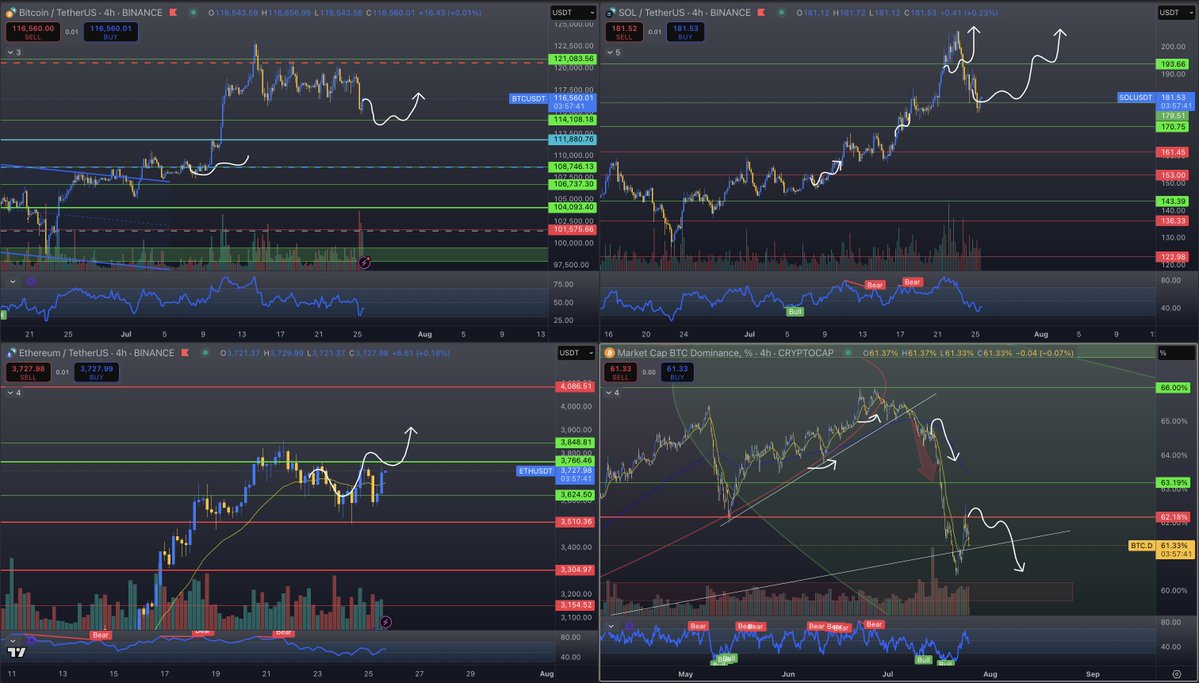Click the green market status dot on Bitcoin chart

193,12
